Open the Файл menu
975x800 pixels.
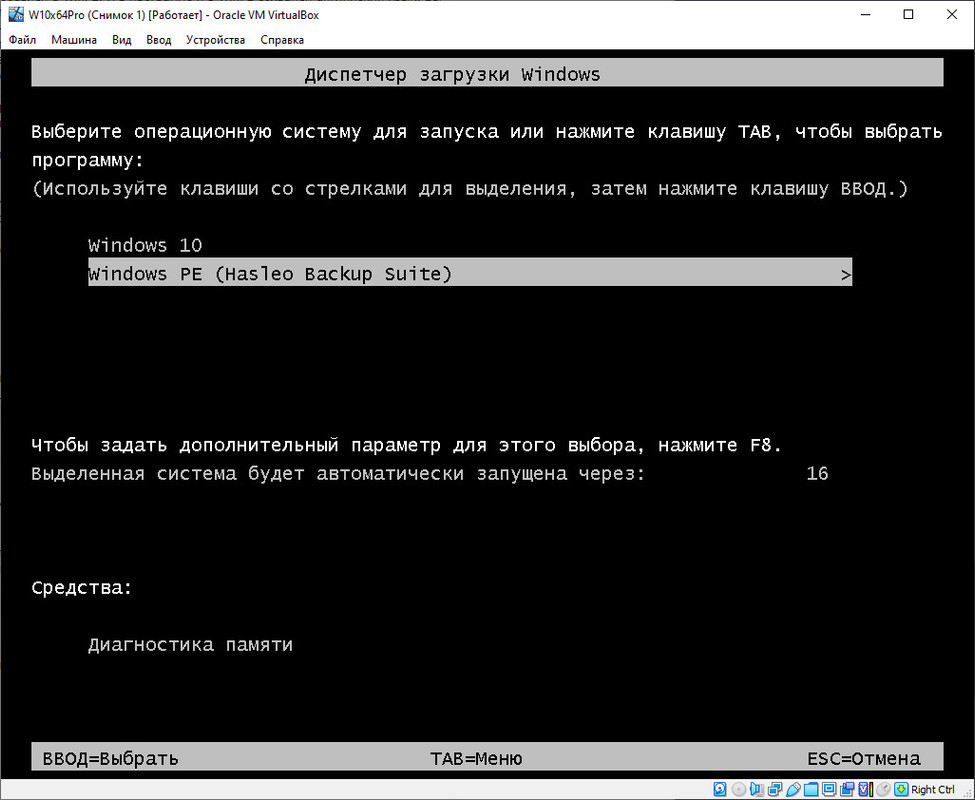22,40
